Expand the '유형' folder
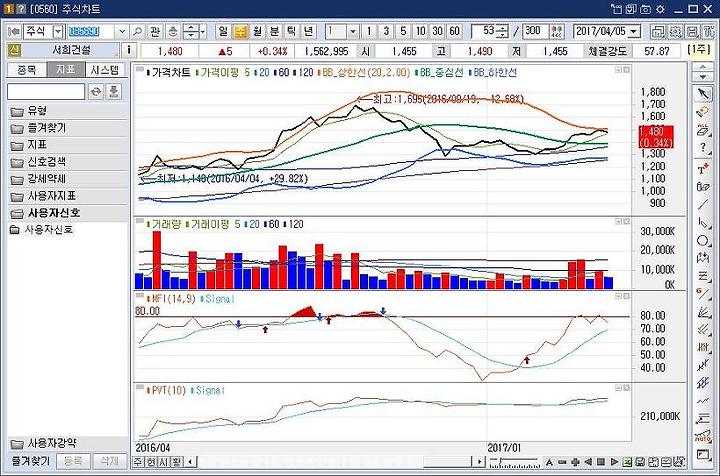720x476 pixels. pyautogui.click(x=67, y=111)
